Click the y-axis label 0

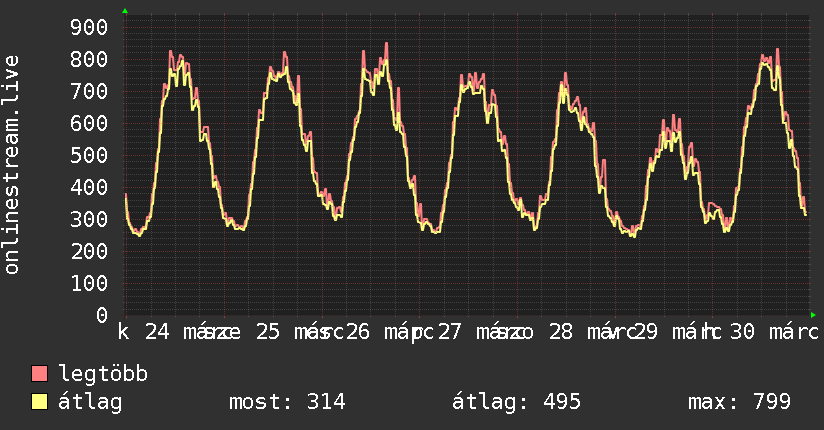coord(102,315)
